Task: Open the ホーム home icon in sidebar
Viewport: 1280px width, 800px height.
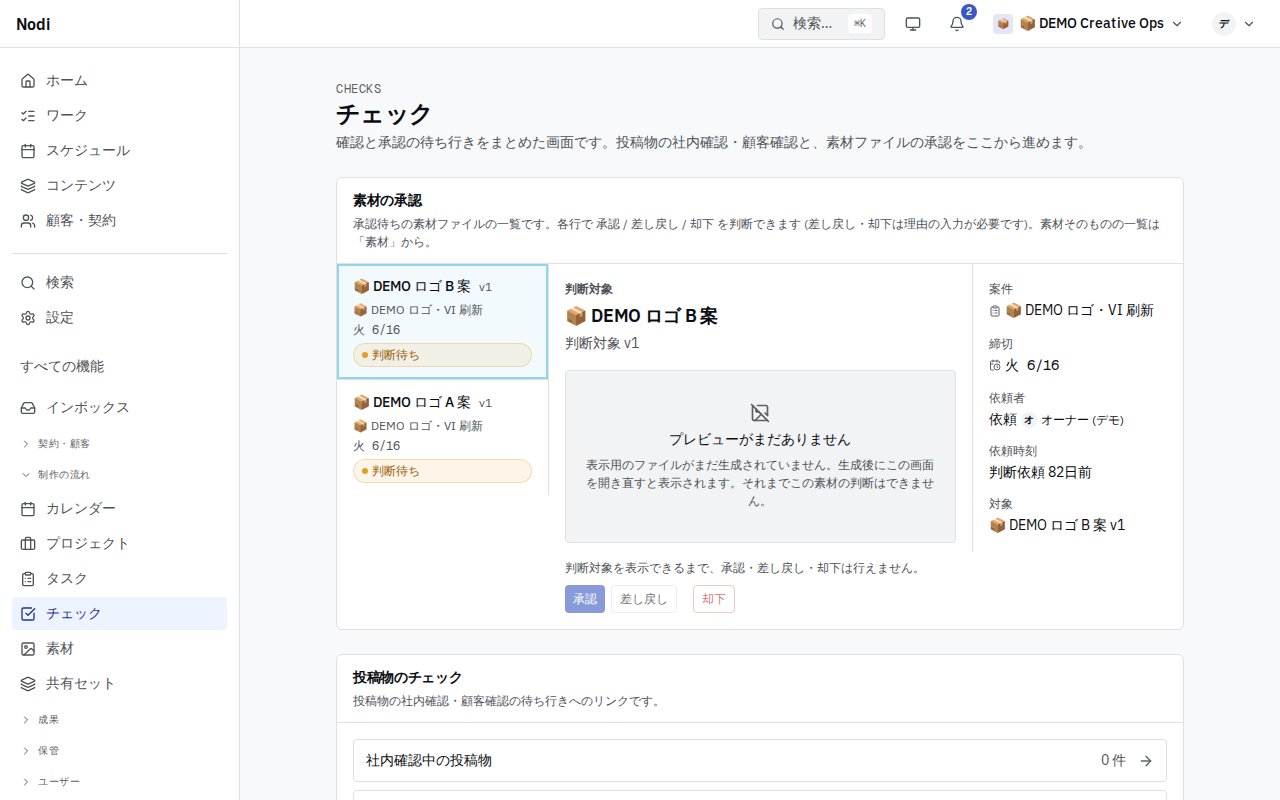Action: 28,80
